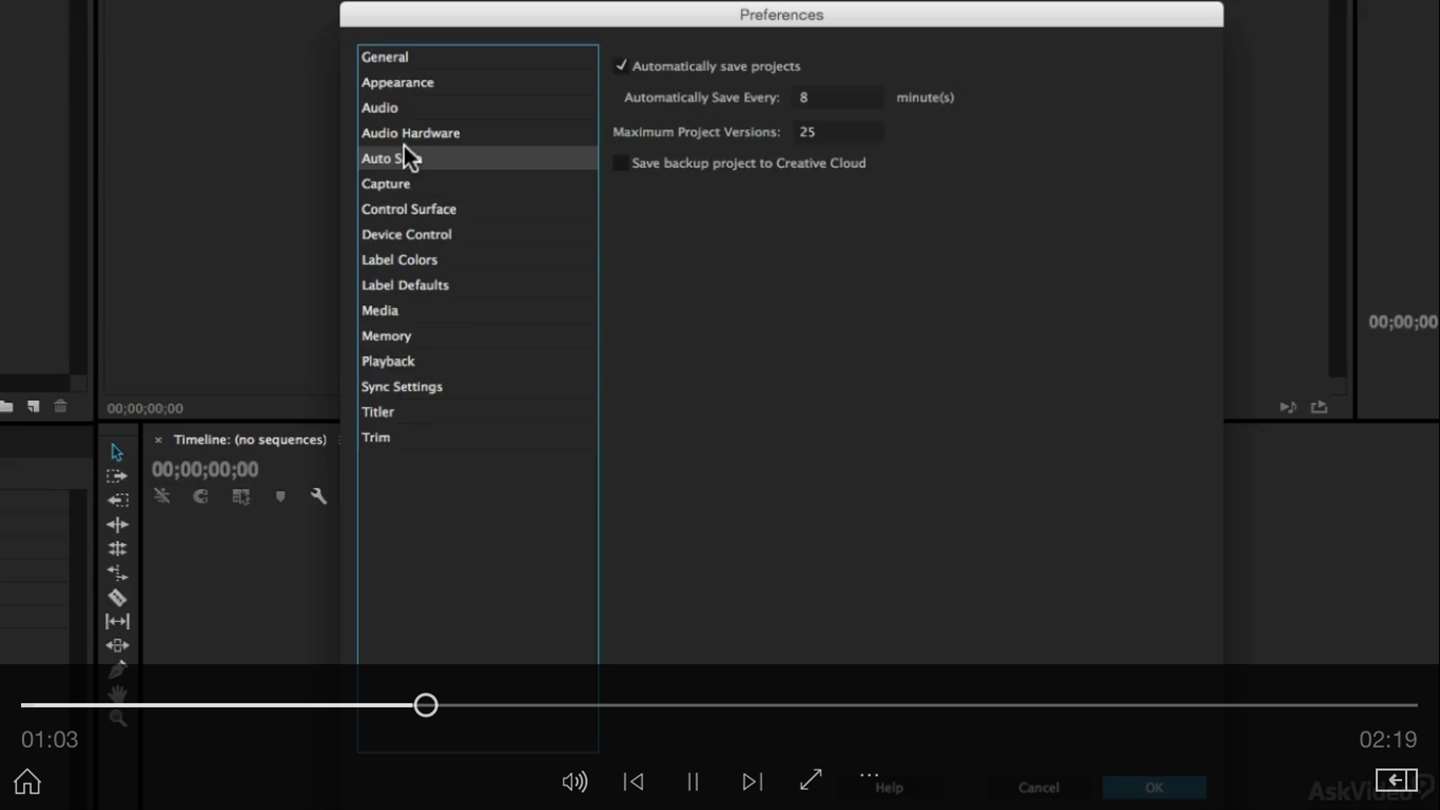Select the Selection arrow tool

click(x=117, y=453)
